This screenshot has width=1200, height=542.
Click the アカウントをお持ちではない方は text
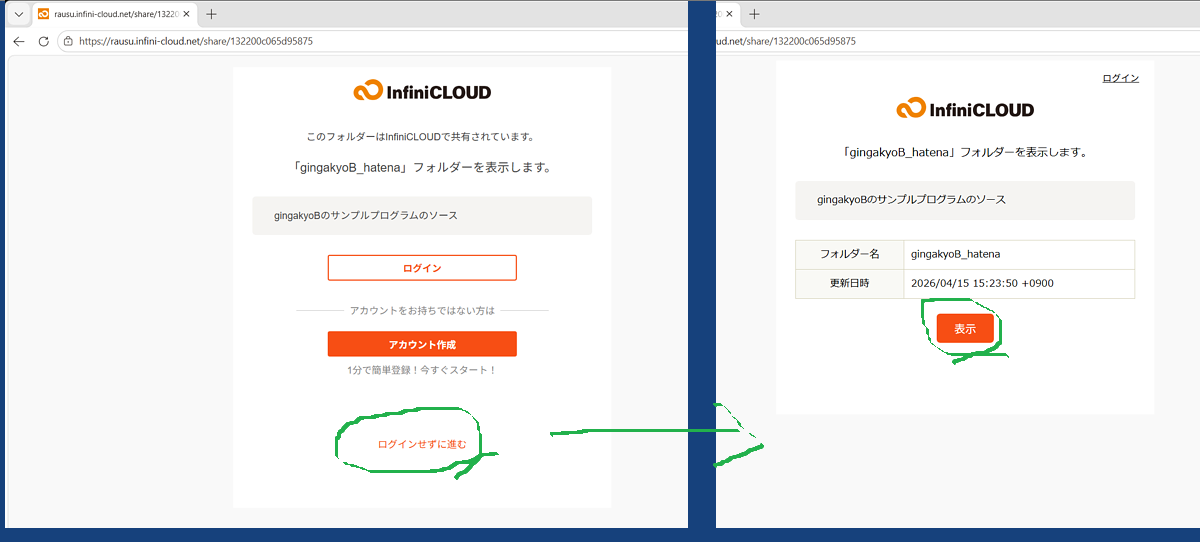pyautogui.click(x=422, y=311)
